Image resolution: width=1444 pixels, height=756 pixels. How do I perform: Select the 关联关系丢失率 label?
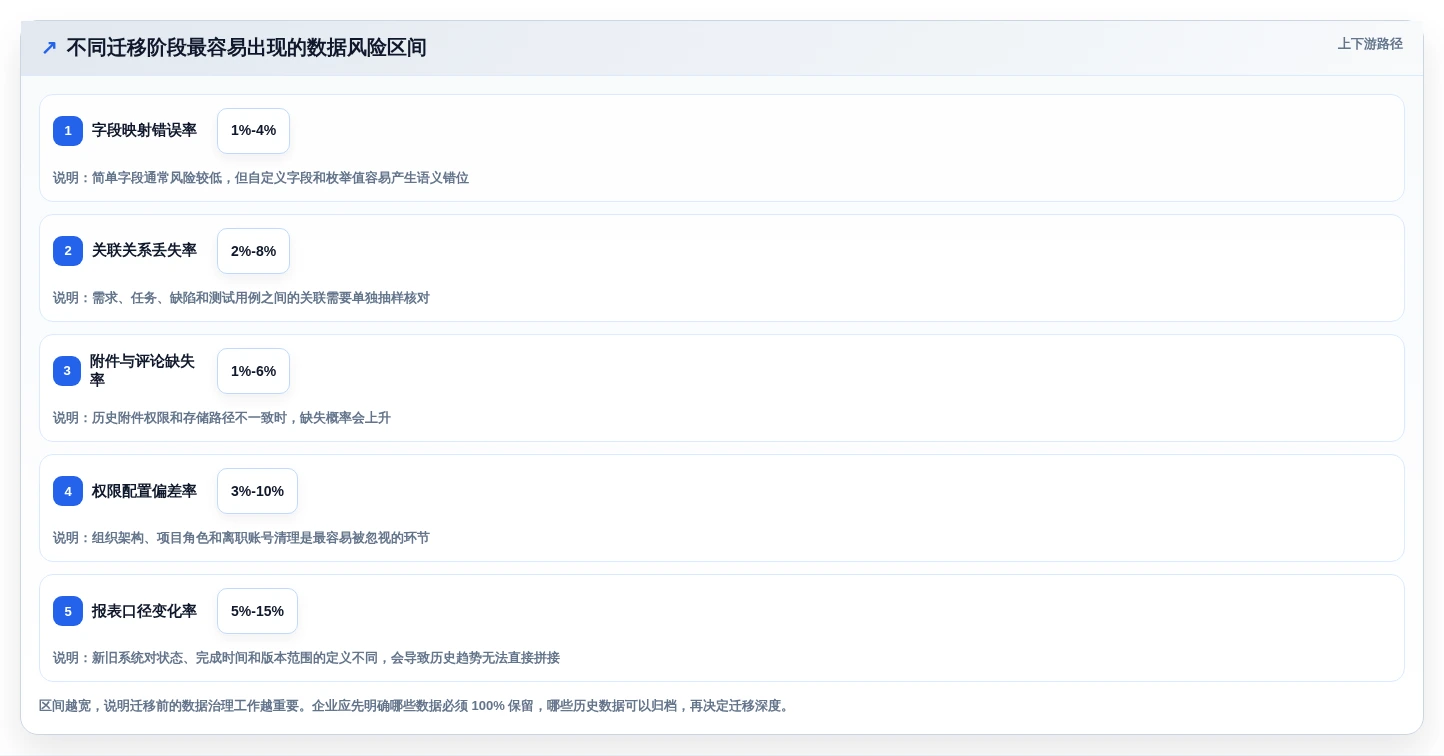click(x=144, y=250)
